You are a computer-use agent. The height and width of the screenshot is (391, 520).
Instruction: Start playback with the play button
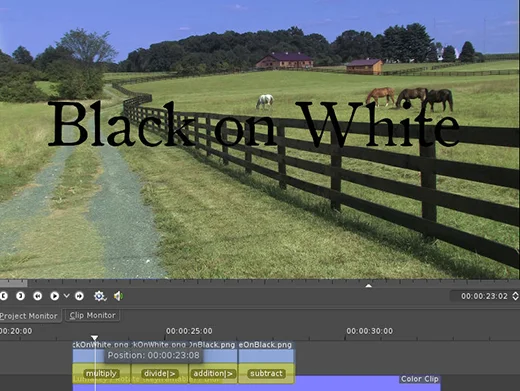pos(54,296)
